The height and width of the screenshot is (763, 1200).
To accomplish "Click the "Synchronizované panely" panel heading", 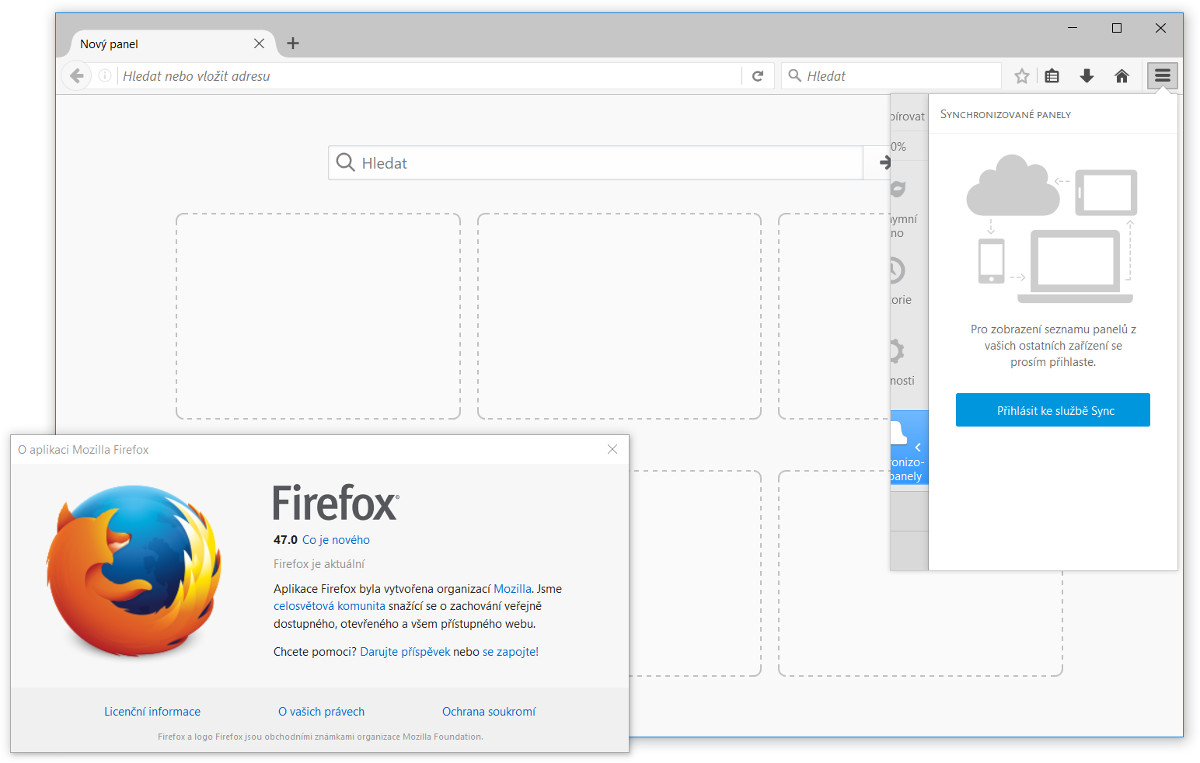I will pos(1005,115).
